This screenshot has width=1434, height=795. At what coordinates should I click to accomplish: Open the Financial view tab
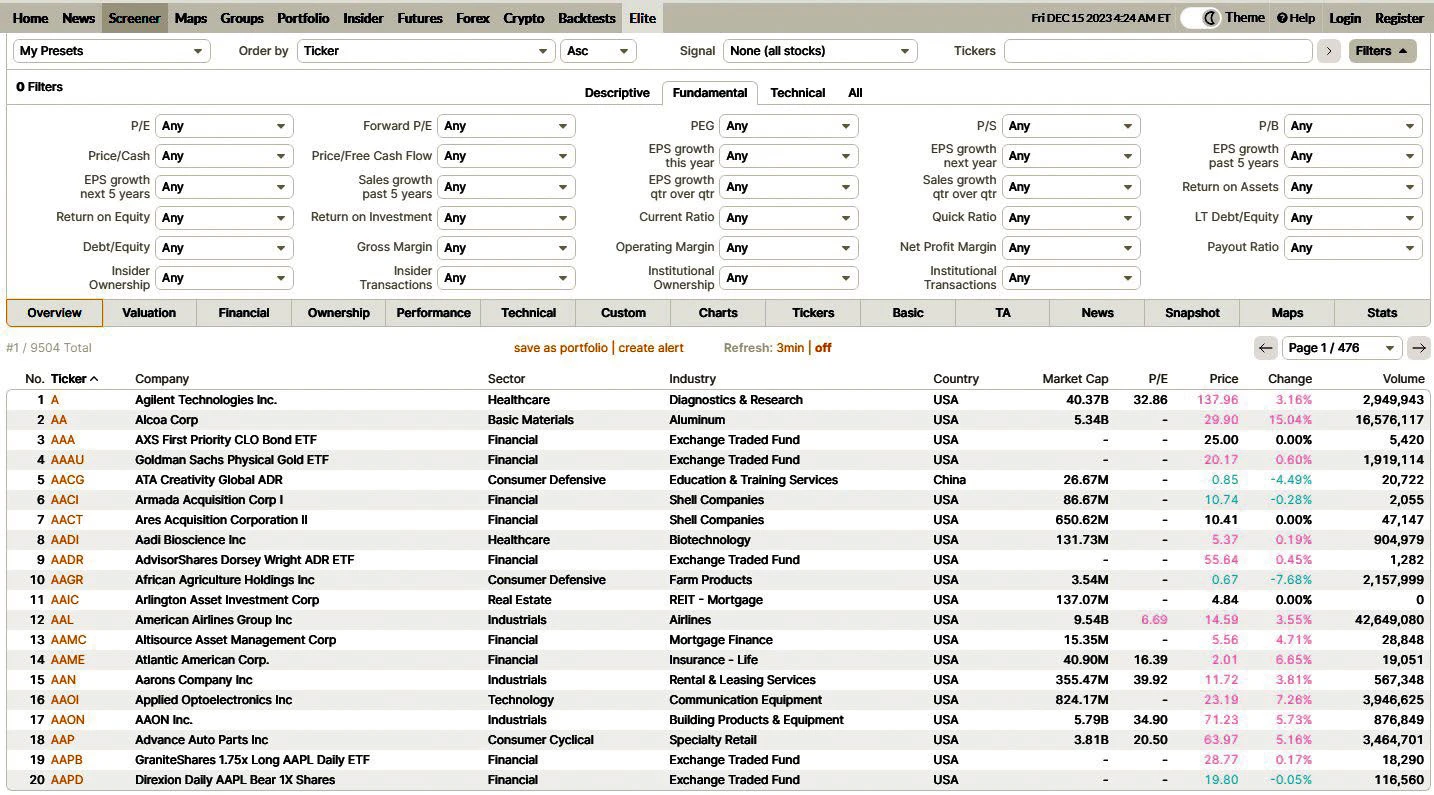coord(244,313)
